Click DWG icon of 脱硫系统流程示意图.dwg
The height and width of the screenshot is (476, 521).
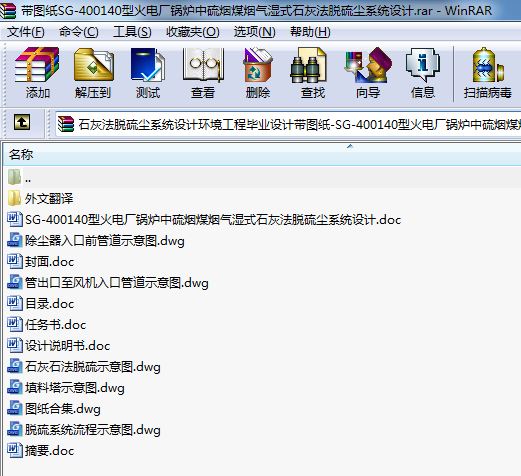coord(15,429)
